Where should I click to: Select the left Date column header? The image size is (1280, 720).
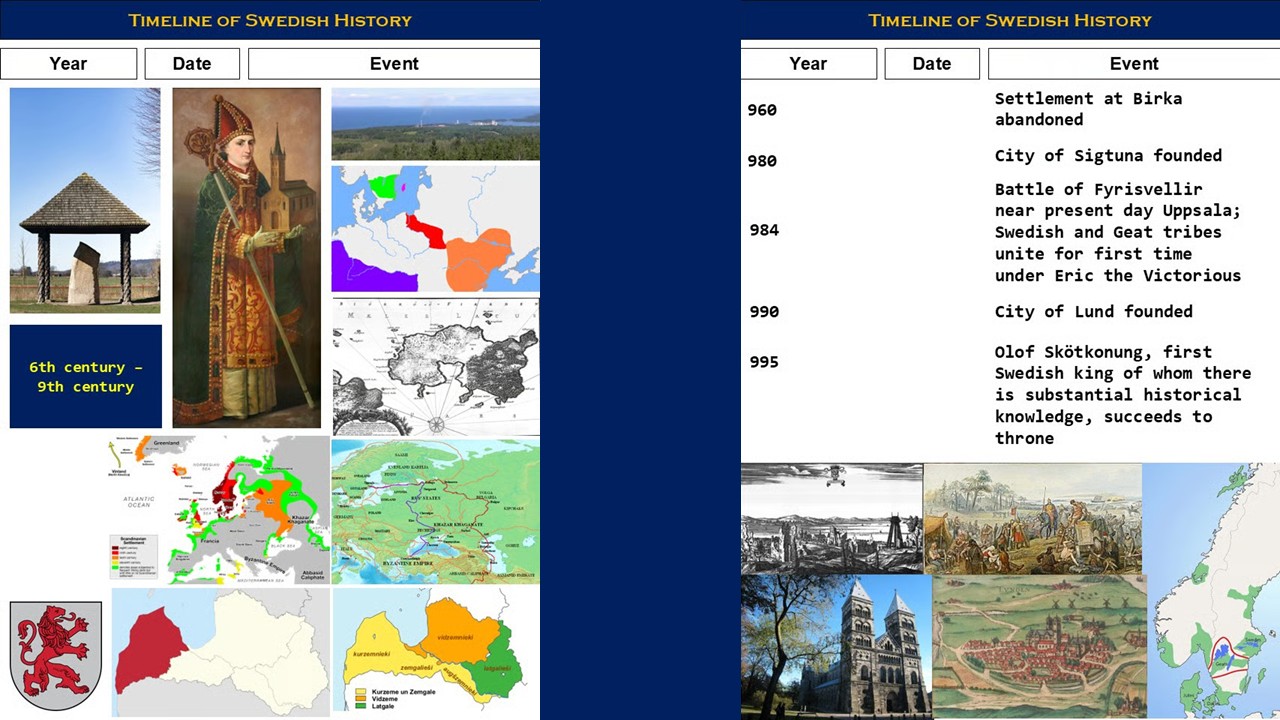(x=192, y=64)
